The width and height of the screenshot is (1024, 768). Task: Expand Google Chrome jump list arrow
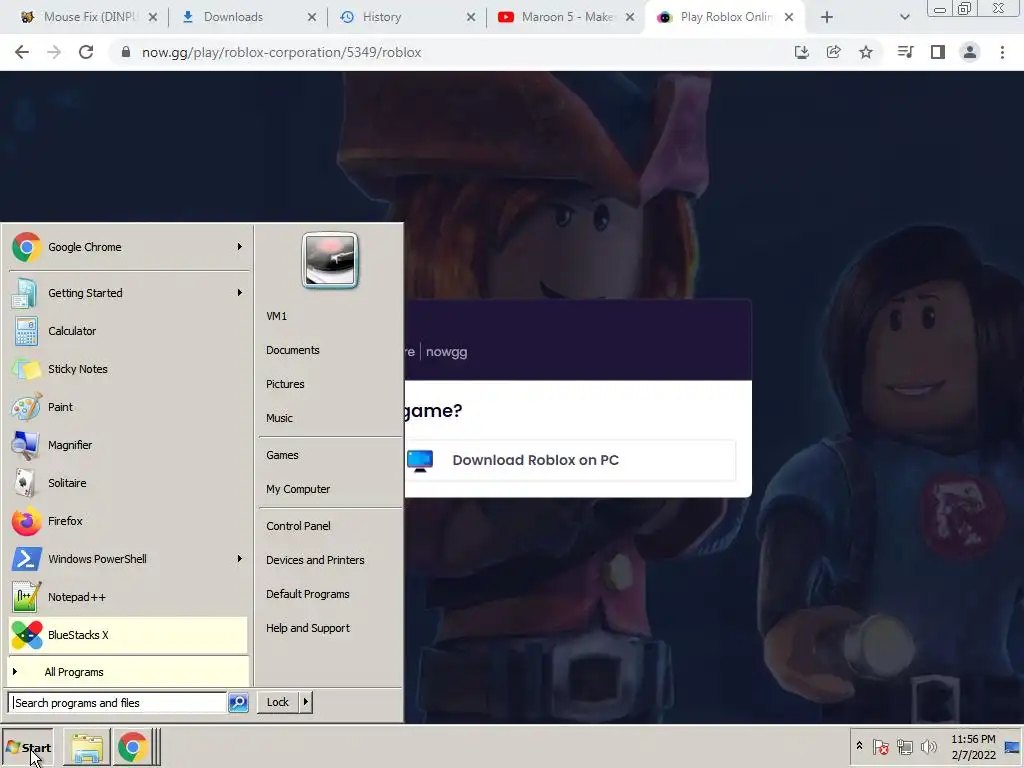point(240,247)
